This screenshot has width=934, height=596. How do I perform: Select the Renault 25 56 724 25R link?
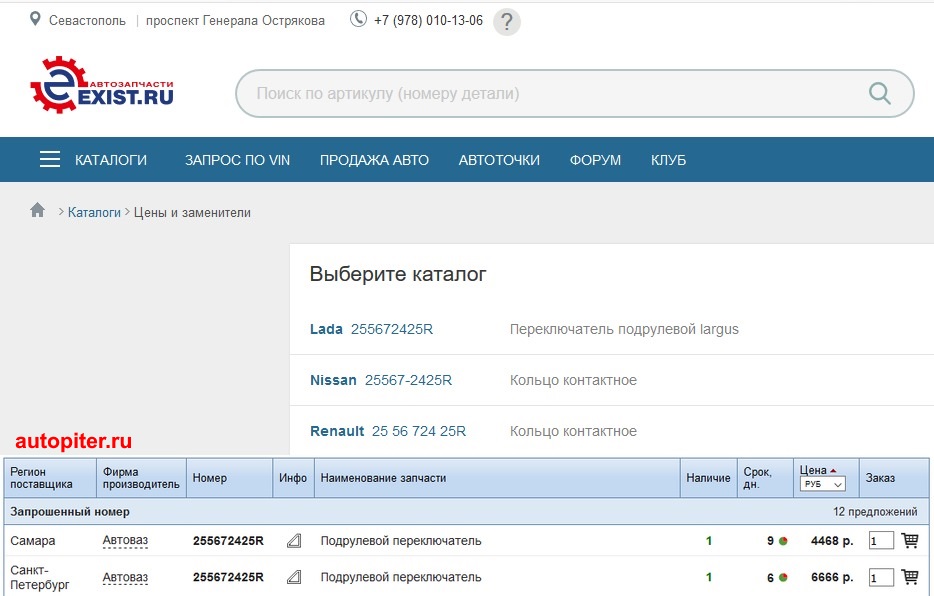(388, 431)
